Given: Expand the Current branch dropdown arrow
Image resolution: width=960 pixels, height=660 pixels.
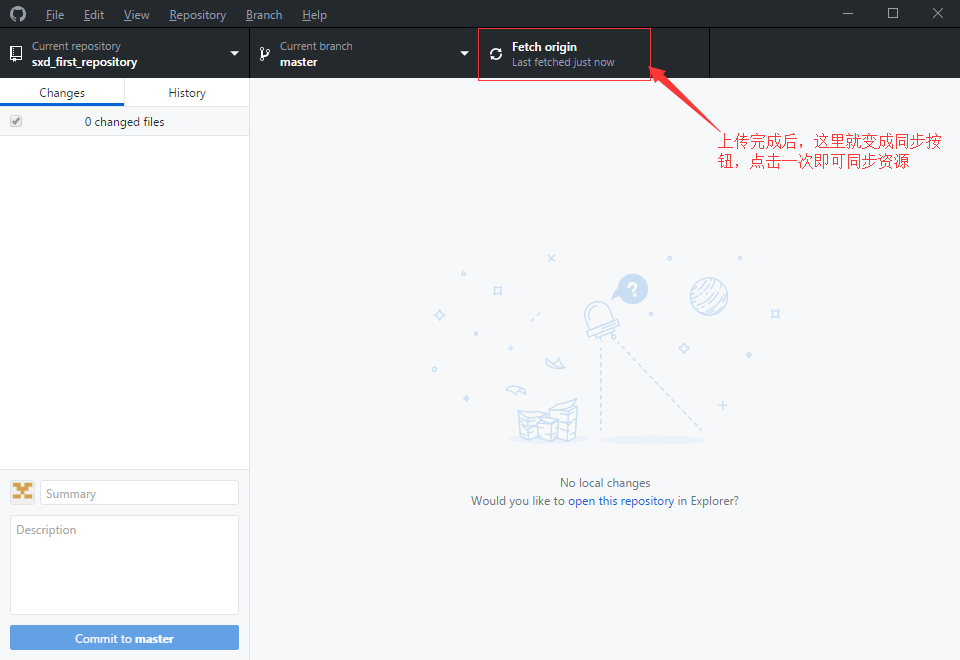Looking at the screenshot, I should click(465, 53).
